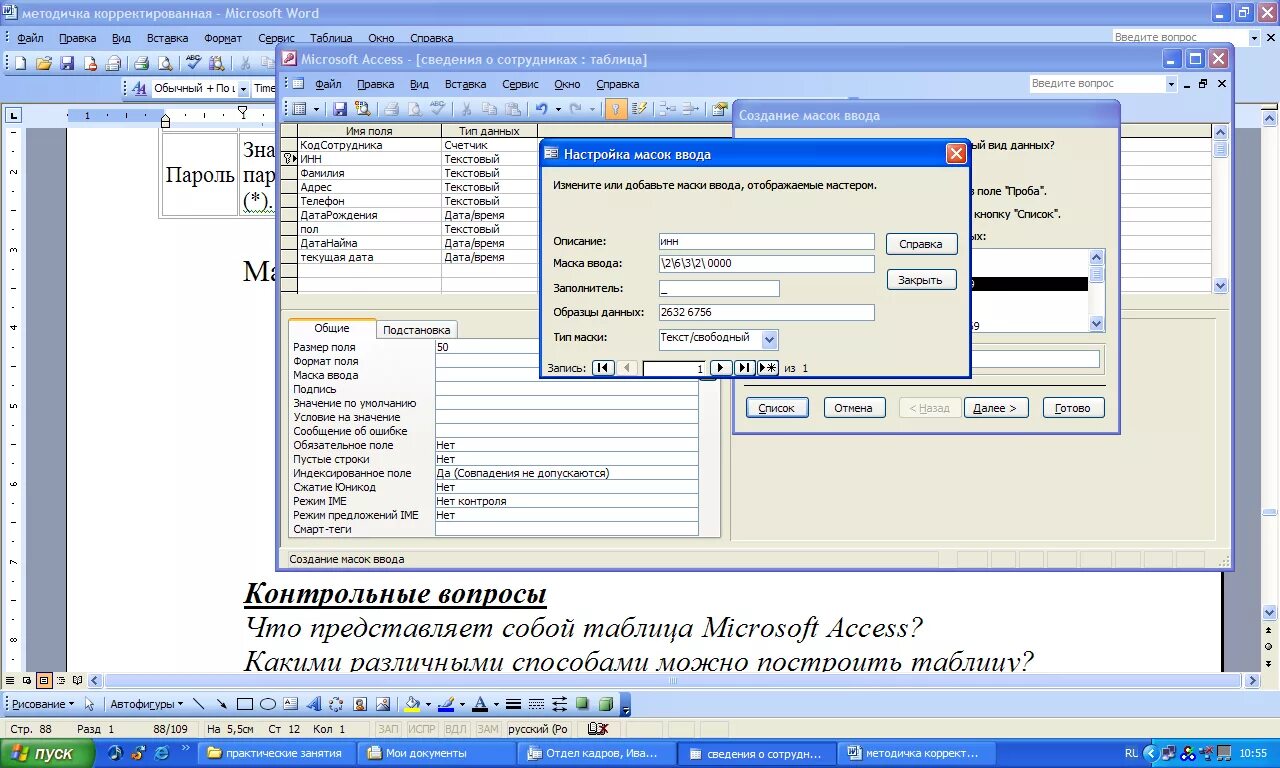1280x768 pixels.
Task: Switch to the Подстановка tab
Action: [417, 330]
